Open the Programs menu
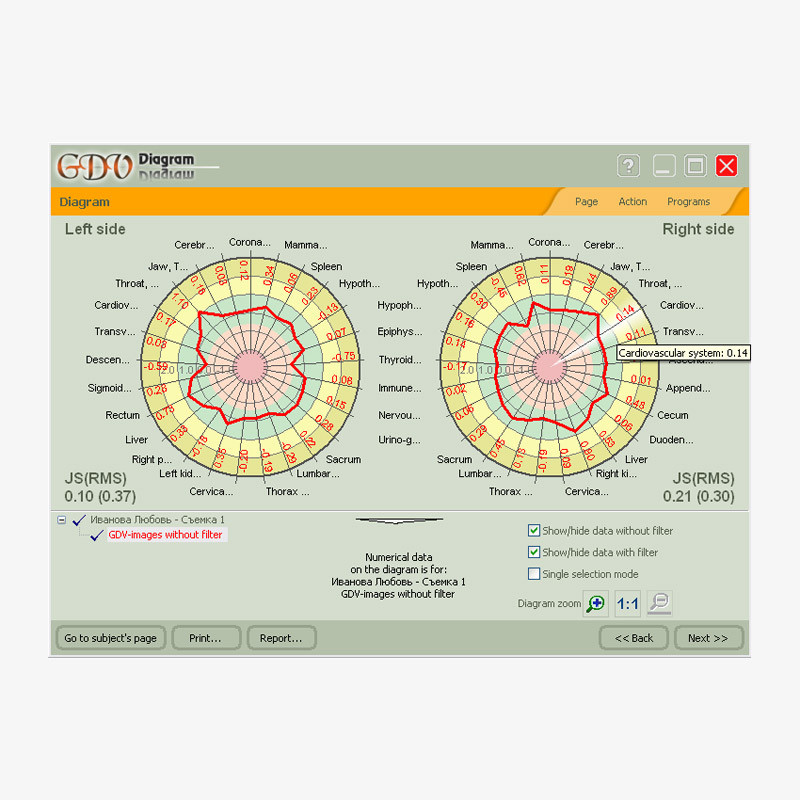The image size is (800, 800). click(688, 202)
